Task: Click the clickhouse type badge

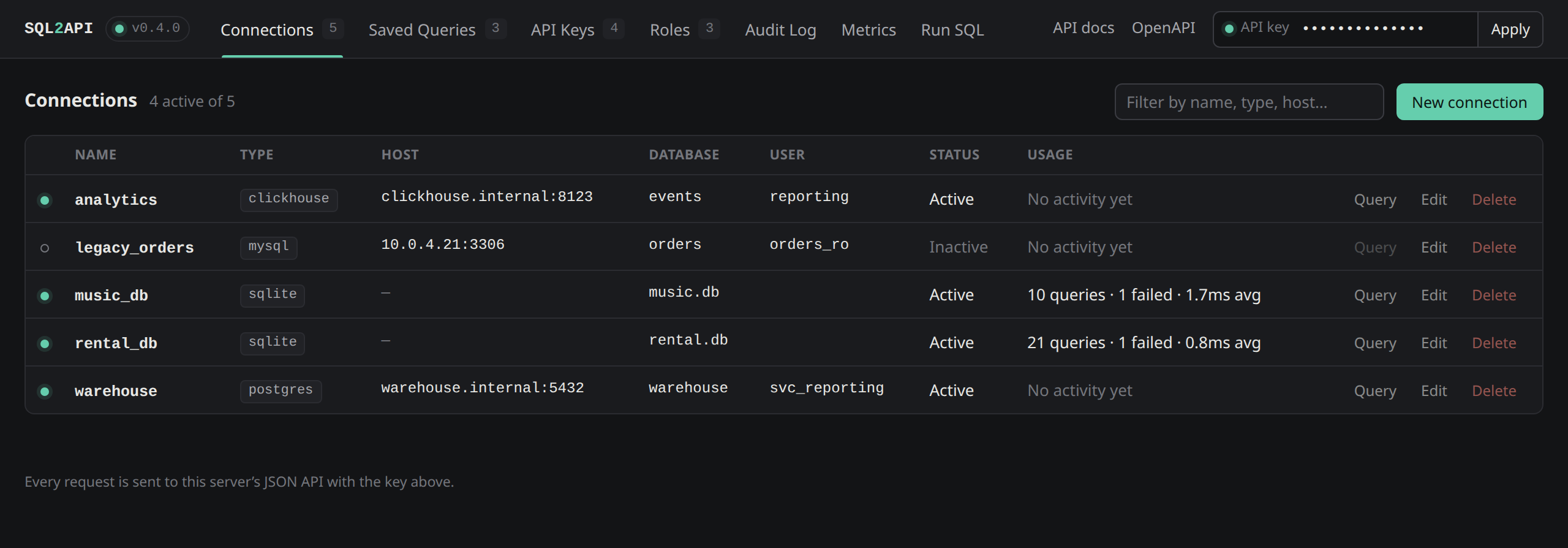Action: point(288,199)
